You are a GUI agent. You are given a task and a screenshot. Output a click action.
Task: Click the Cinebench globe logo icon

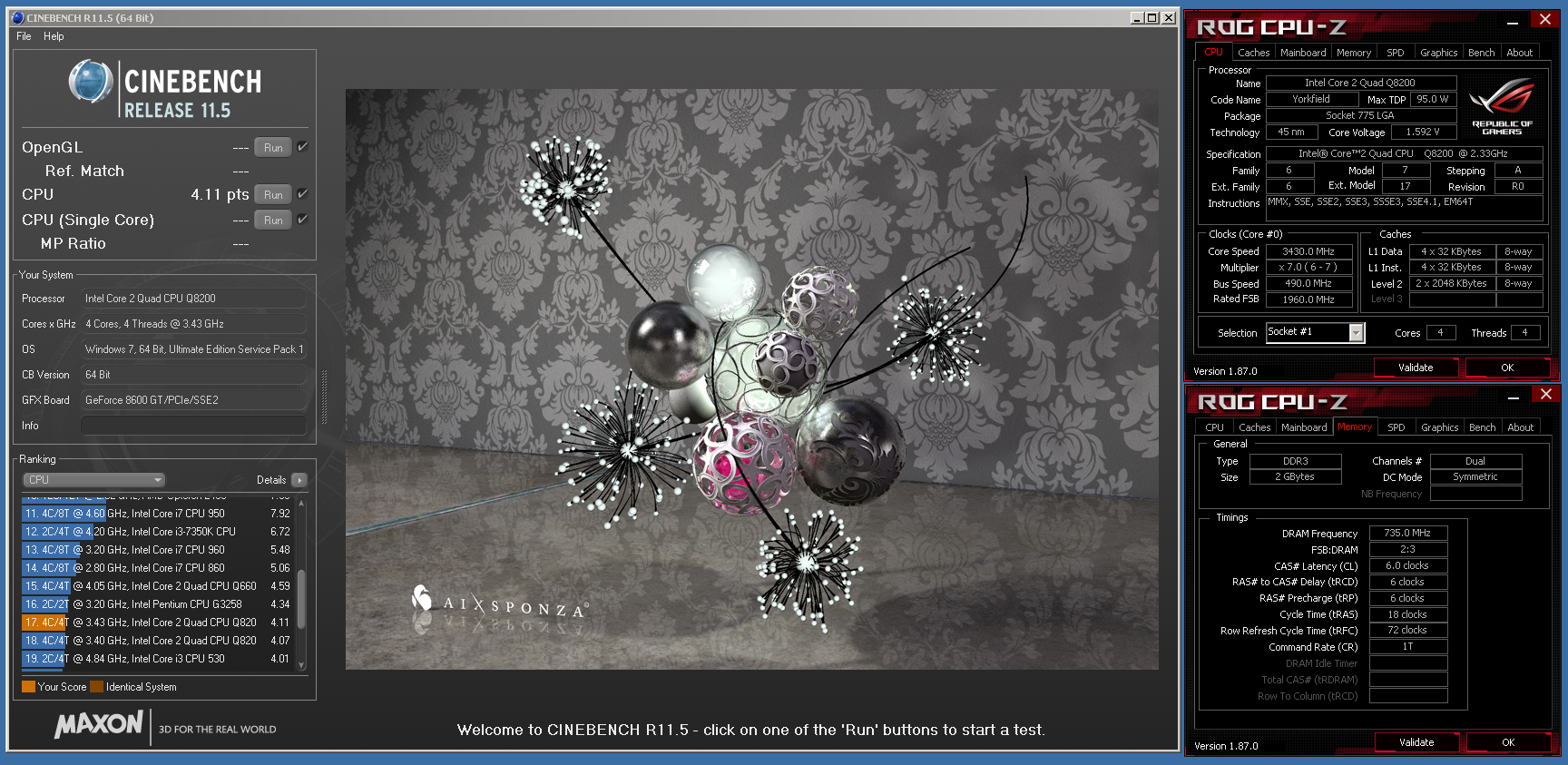(x=91, y=82)
